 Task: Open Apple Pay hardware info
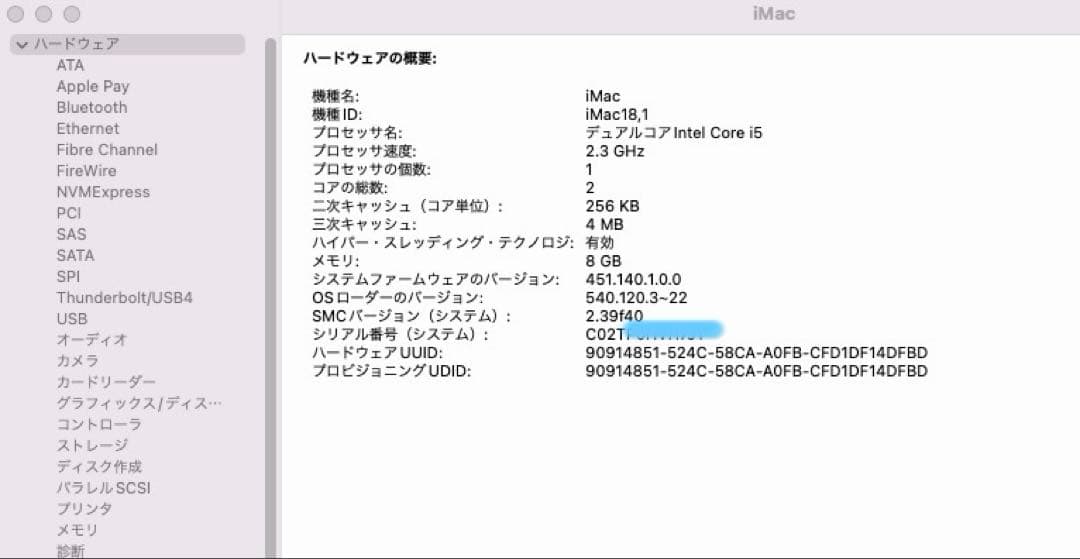(93, 87)
